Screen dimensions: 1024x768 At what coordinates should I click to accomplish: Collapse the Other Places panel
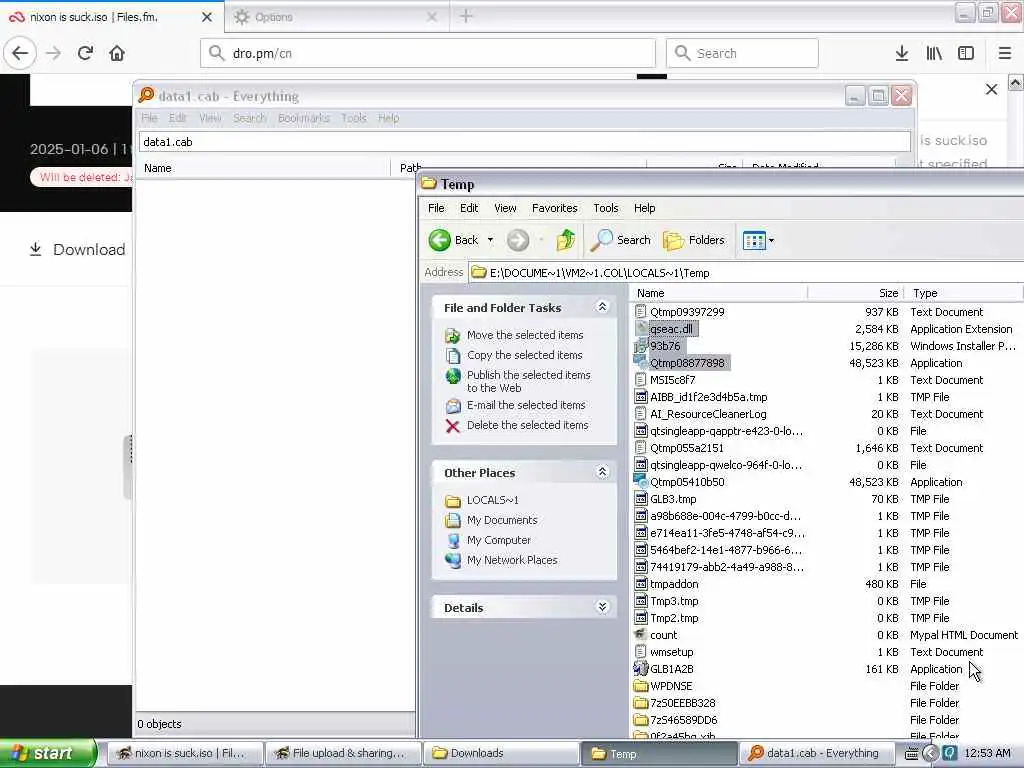(x=602, y=472)
